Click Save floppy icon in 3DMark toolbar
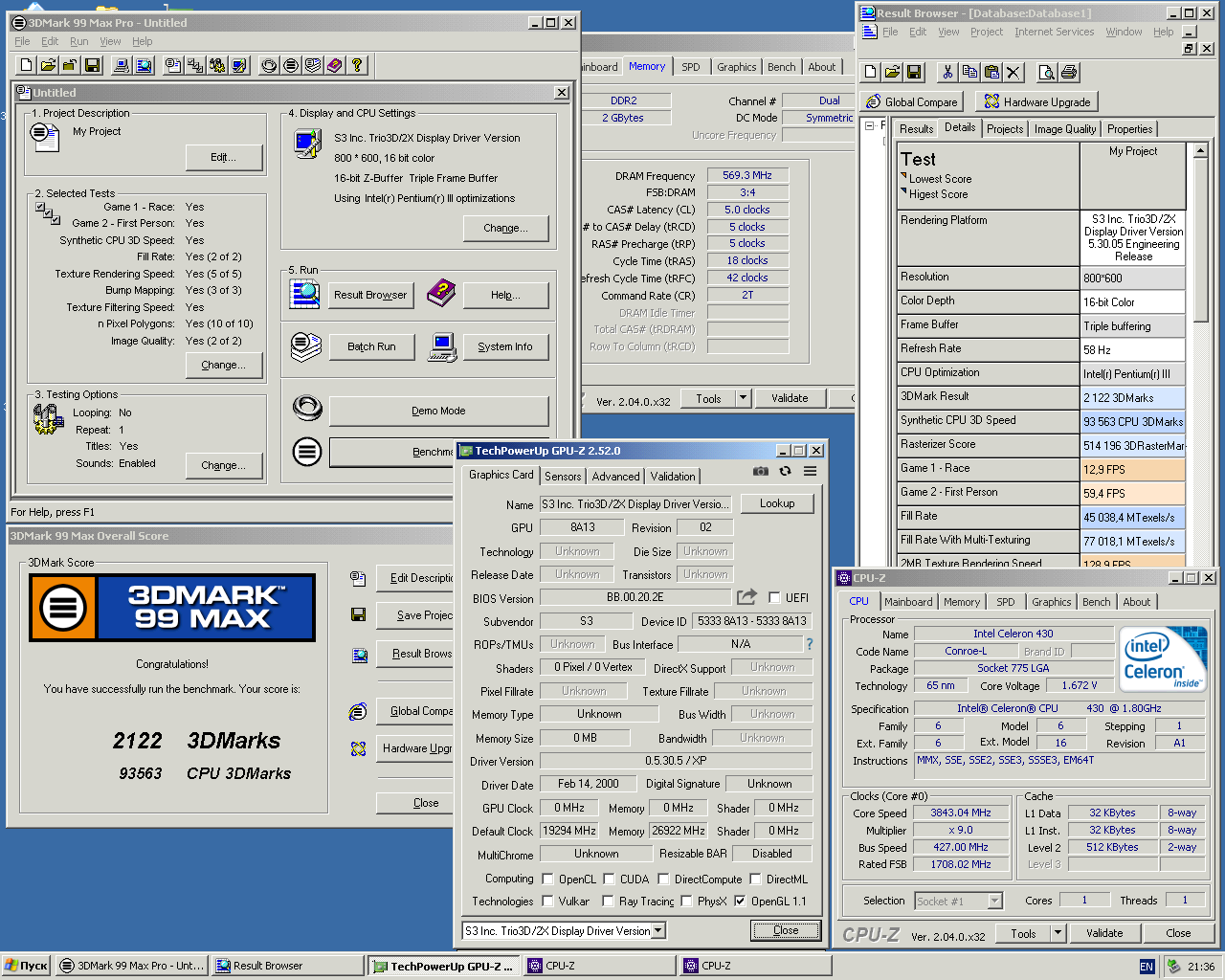The width and height of the screenshot is (1225, 980). click(93, 65)
